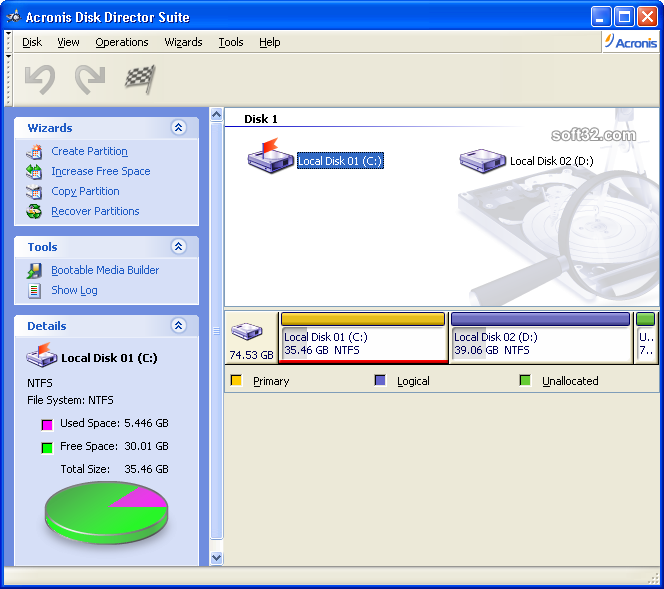Select the Local Disk 01 (C:) partition bar
This screenshot has width=664, height=589.
click(x=363, y=338)
